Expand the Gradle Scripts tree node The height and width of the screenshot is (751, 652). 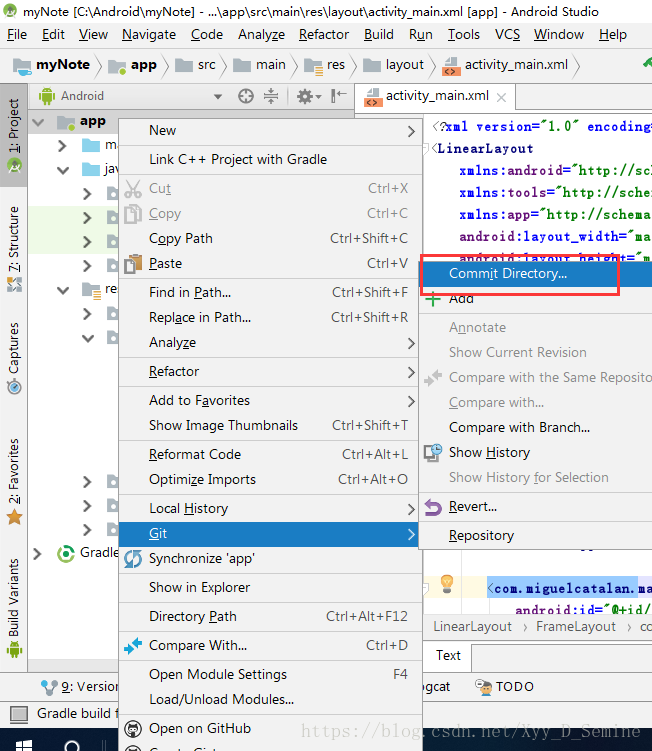click(x=37, y=554)
